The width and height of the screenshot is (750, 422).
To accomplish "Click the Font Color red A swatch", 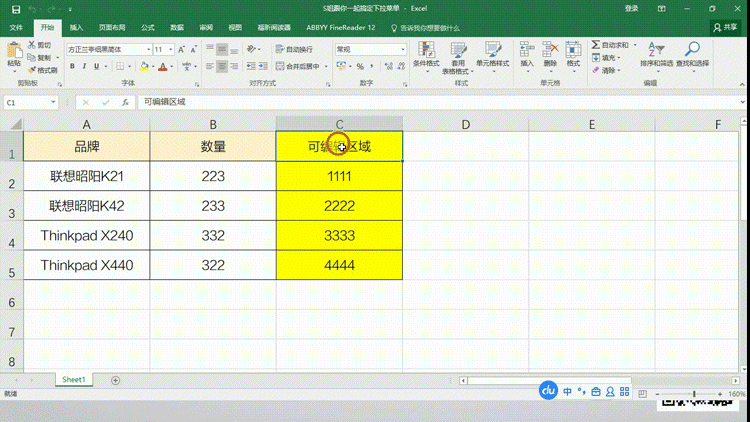I will tap(163, 67).
